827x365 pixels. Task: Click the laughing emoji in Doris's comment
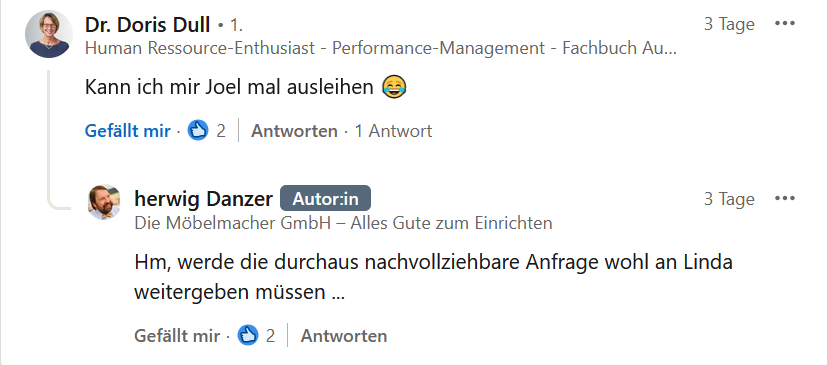[x=394, y=87]
